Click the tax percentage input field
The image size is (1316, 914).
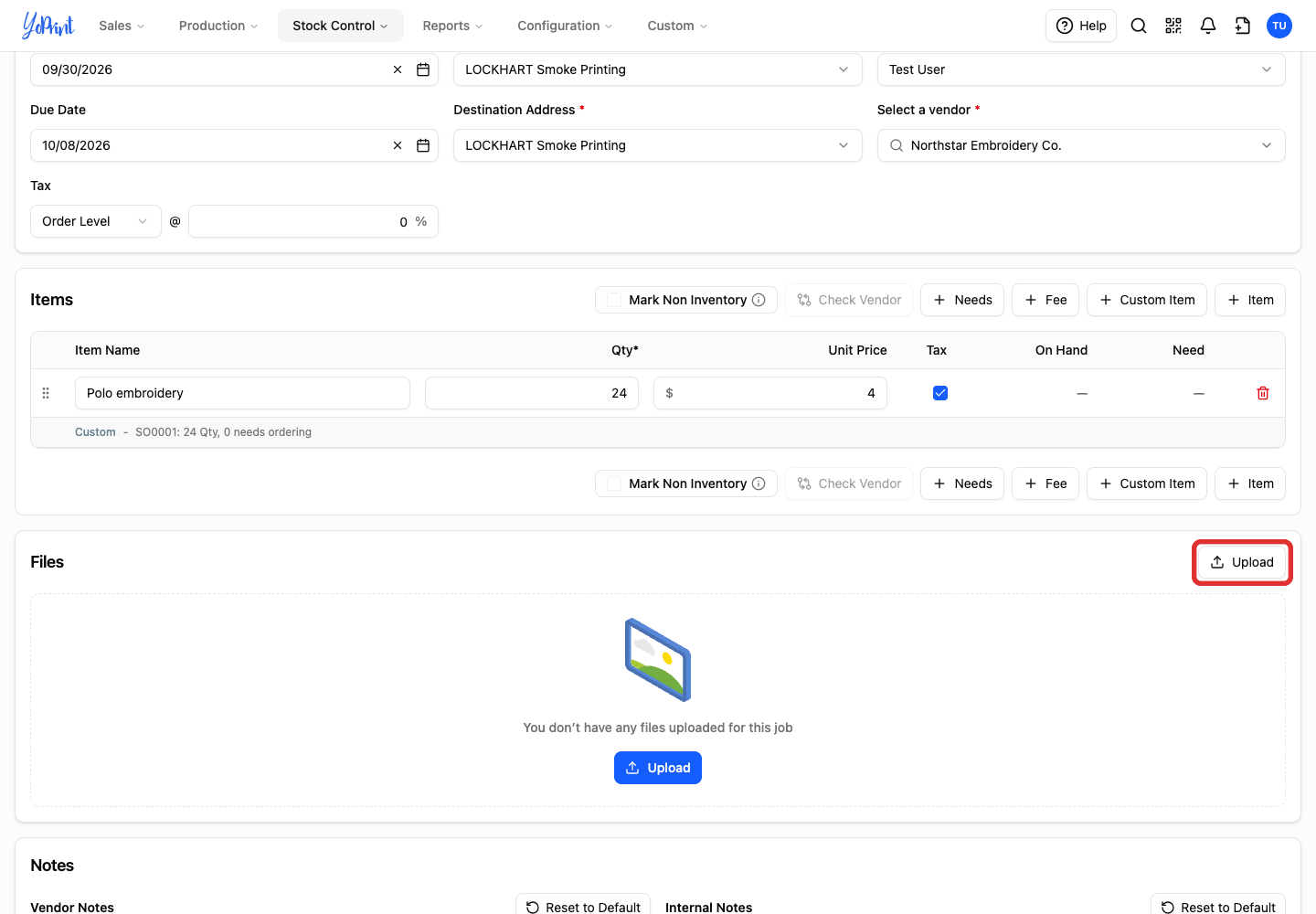pos(313,221)
